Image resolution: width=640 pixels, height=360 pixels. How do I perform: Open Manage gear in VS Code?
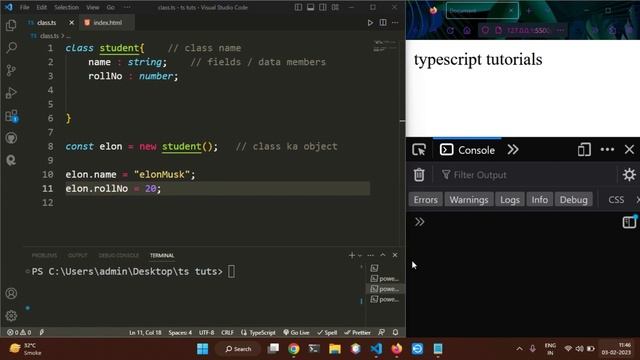pyautogui.click(x=11, y=316)
